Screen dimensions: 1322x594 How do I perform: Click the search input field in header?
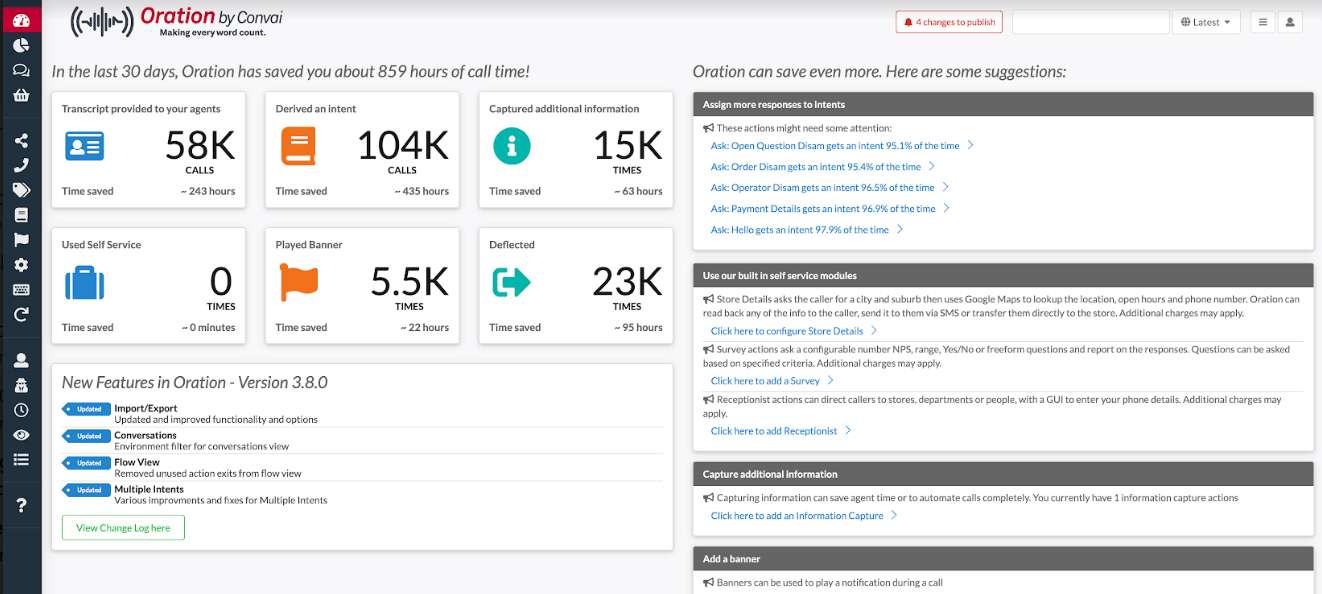[x=1090, y=22]
